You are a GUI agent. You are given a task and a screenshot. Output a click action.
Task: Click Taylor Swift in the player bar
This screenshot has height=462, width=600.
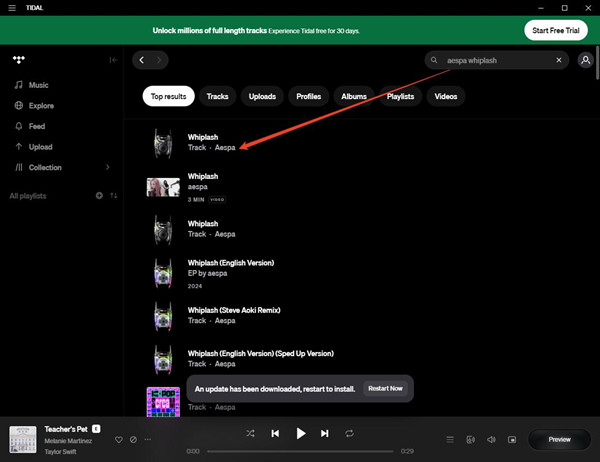(x=60, y=452)
